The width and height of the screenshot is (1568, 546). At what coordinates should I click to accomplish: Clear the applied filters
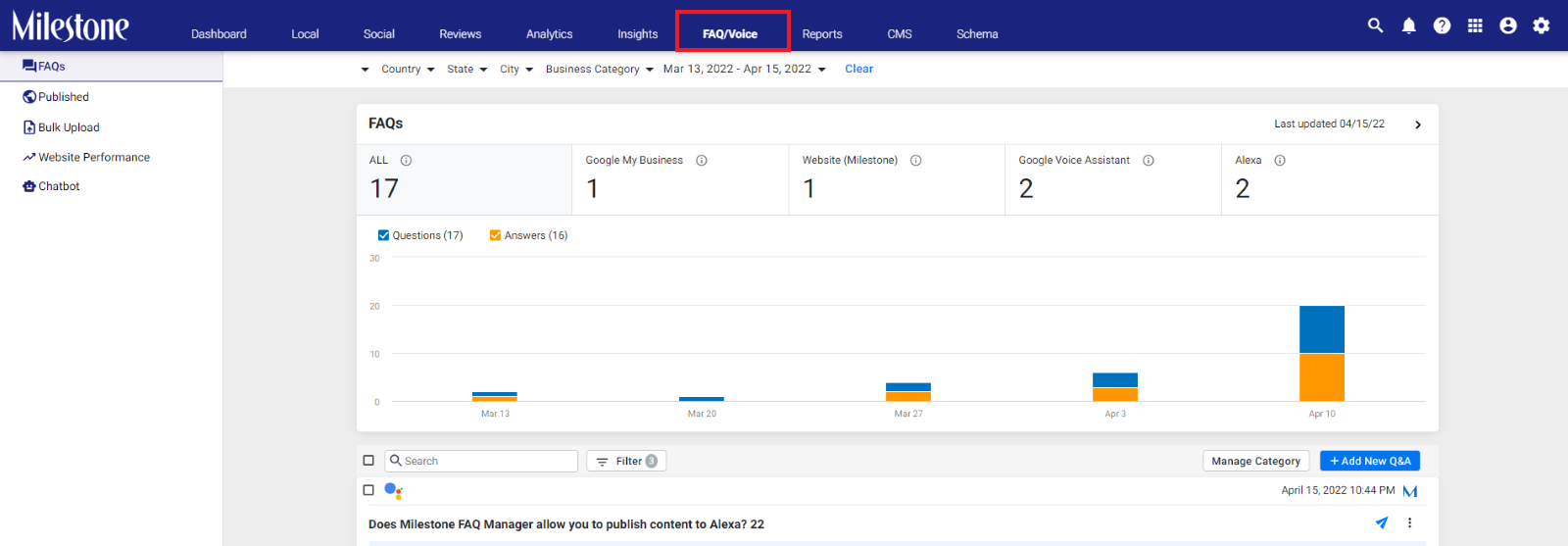tap(858, 70)
